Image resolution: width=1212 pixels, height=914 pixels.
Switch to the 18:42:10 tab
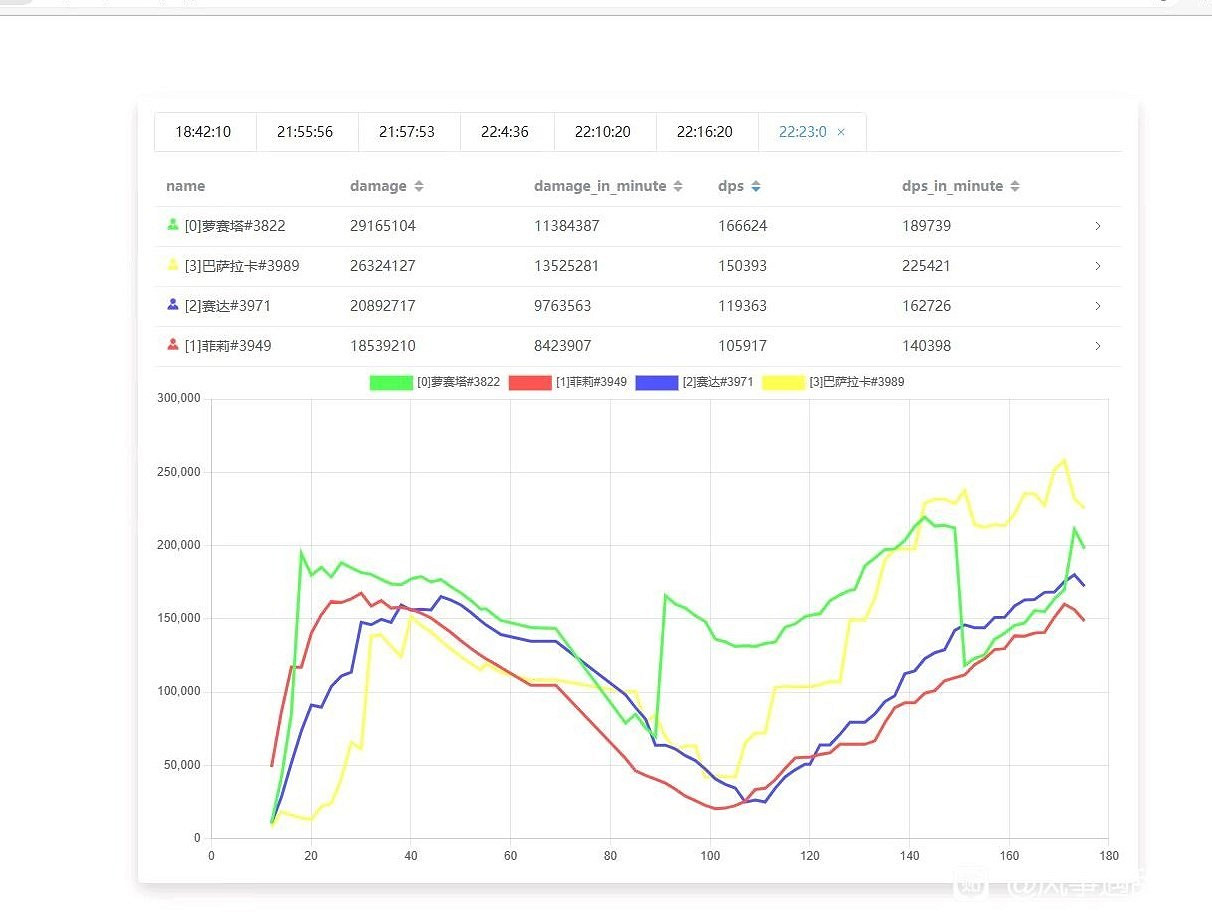203,132
